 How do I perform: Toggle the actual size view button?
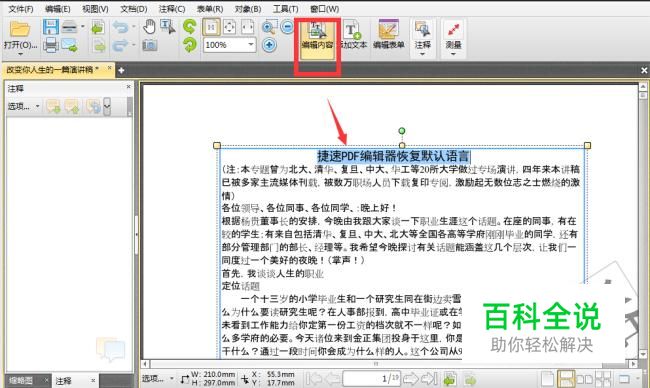pyautogui.click(x=211, y=27)
